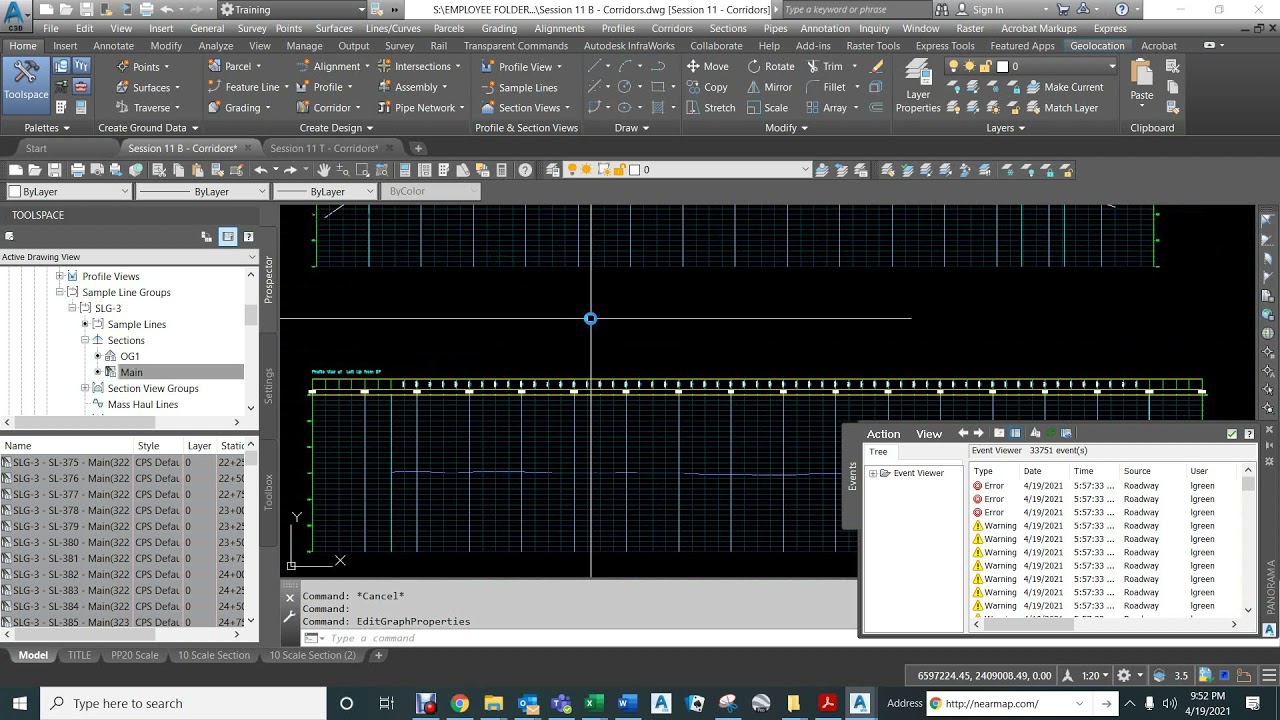
Task: Click the Toolspace help icon
Action: point(249,237)
